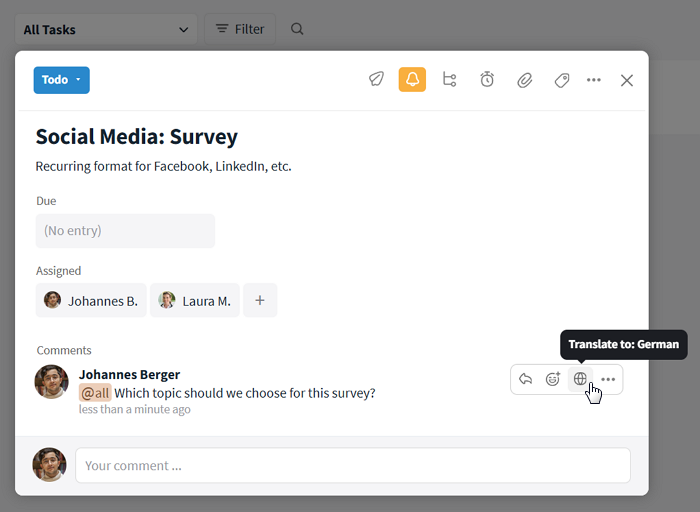Screen dimensions: 700x512
Task: Click the Your comment input field
Action: [353, 465]
